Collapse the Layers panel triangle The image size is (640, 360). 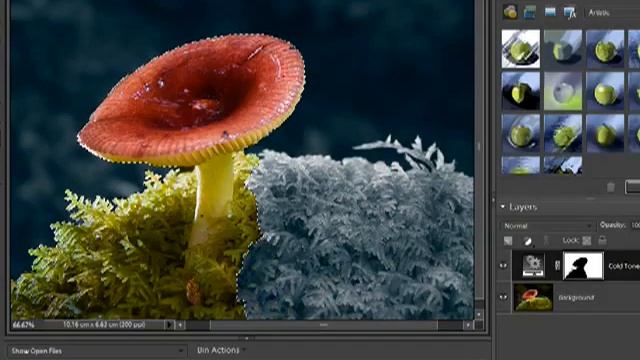(x=503, y=207)
